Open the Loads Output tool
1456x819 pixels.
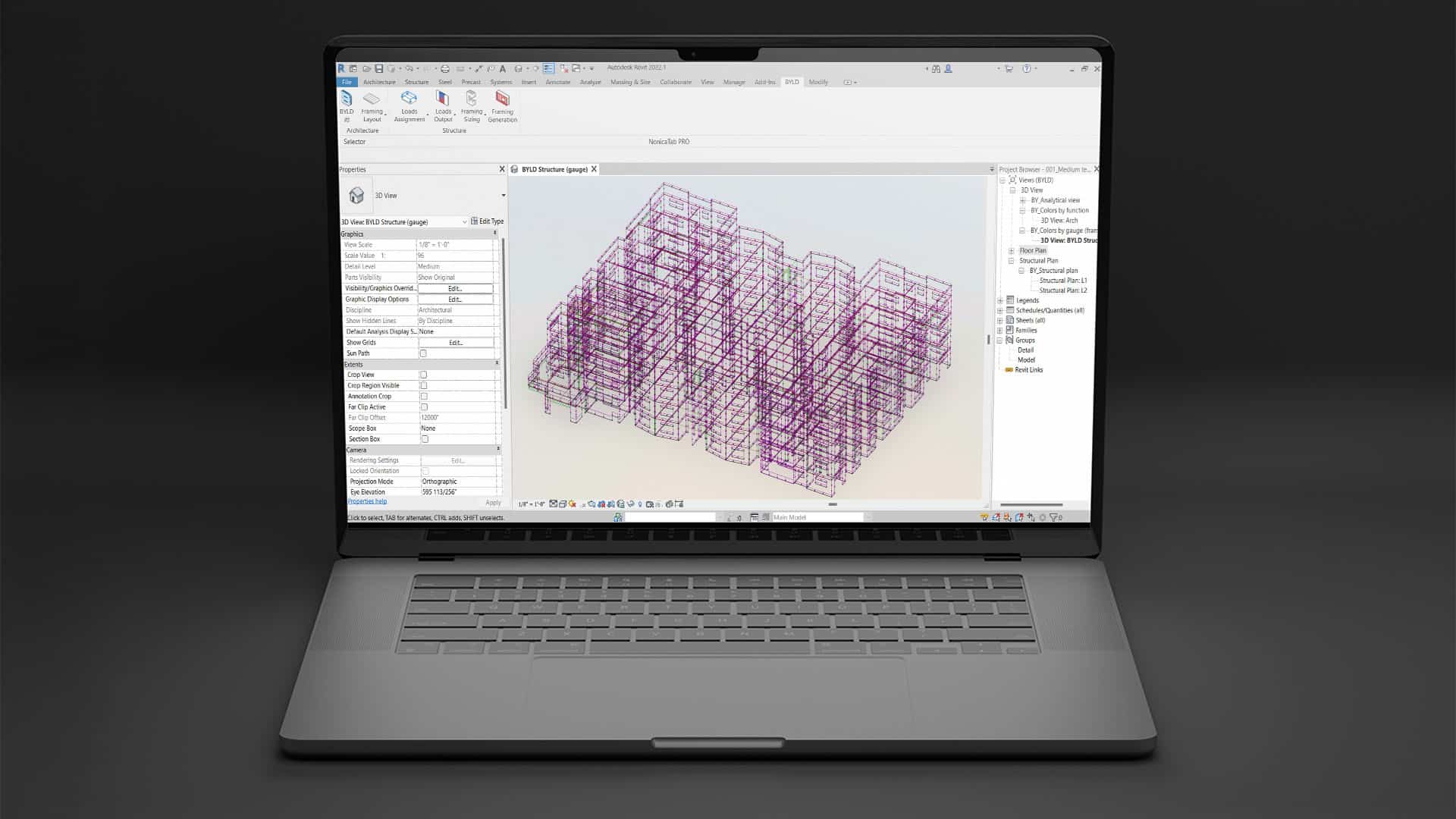point(442,99)
